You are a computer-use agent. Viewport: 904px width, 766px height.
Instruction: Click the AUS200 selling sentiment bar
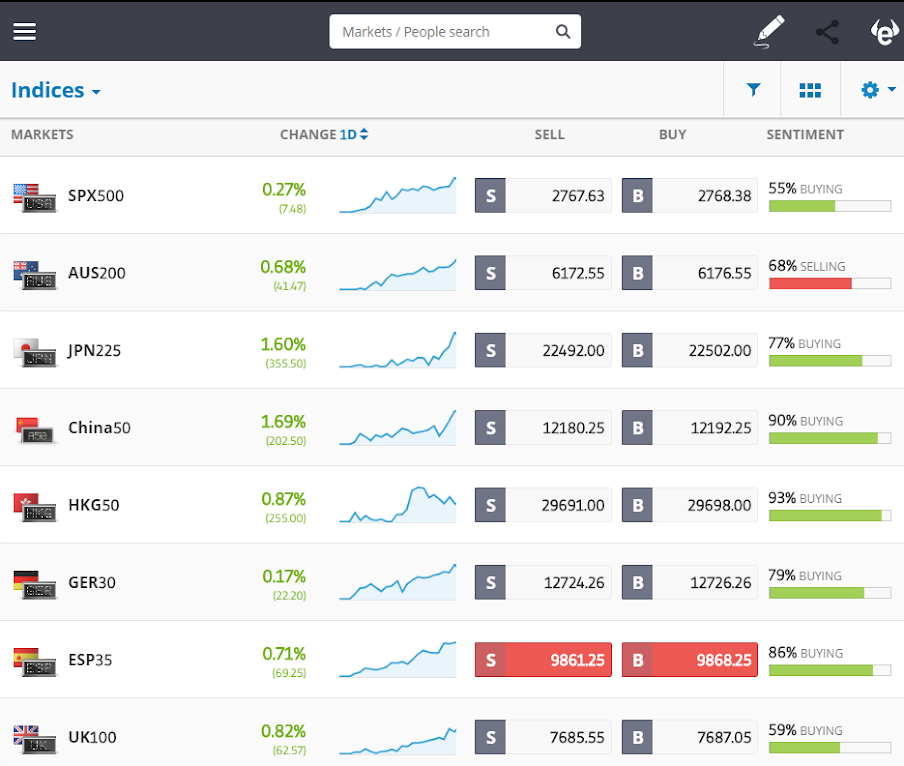(830, 283)
